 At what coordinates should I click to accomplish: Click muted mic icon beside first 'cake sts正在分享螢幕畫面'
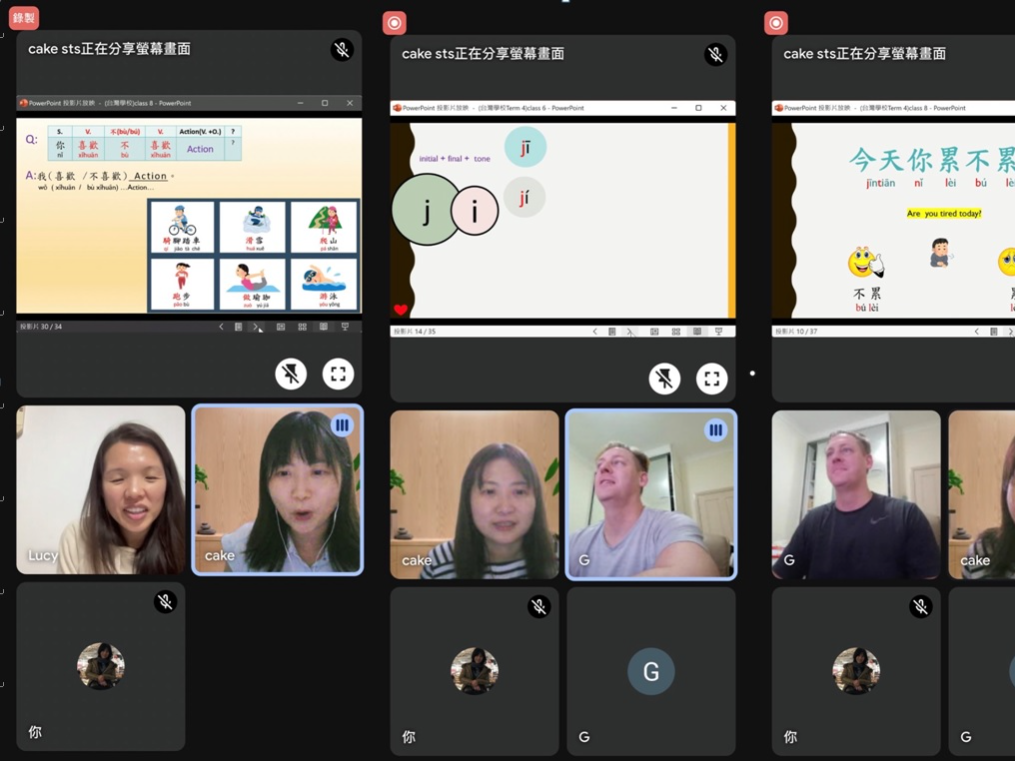pyautogui.click(x=341, y=50)
